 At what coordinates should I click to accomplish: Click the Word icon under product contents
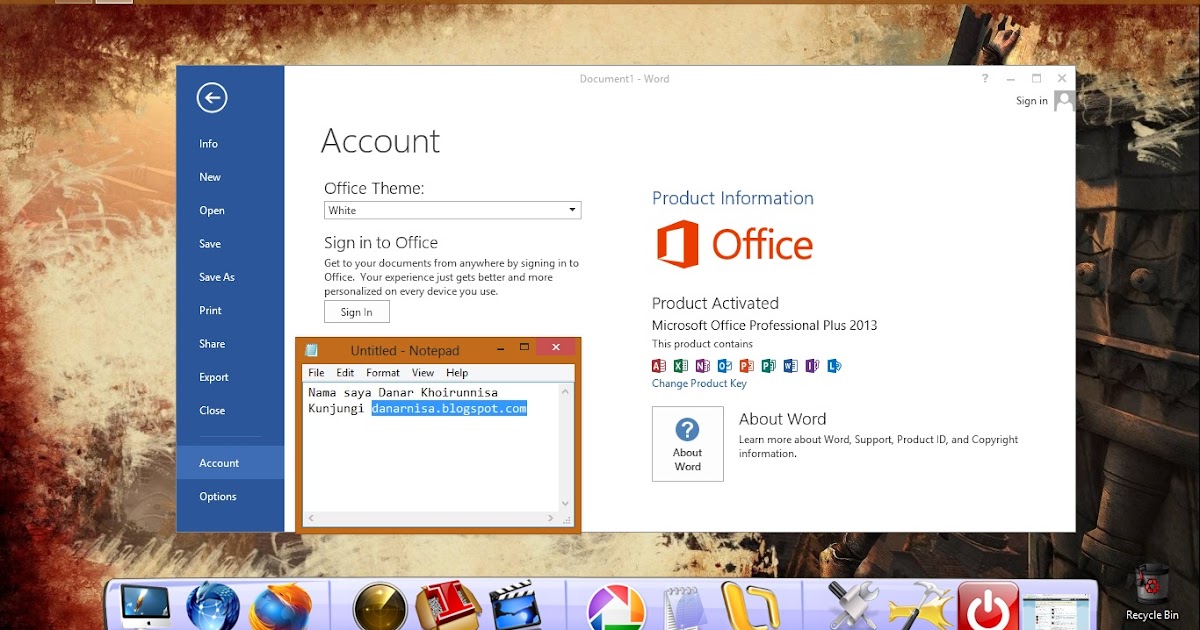(x=790, y=366)
